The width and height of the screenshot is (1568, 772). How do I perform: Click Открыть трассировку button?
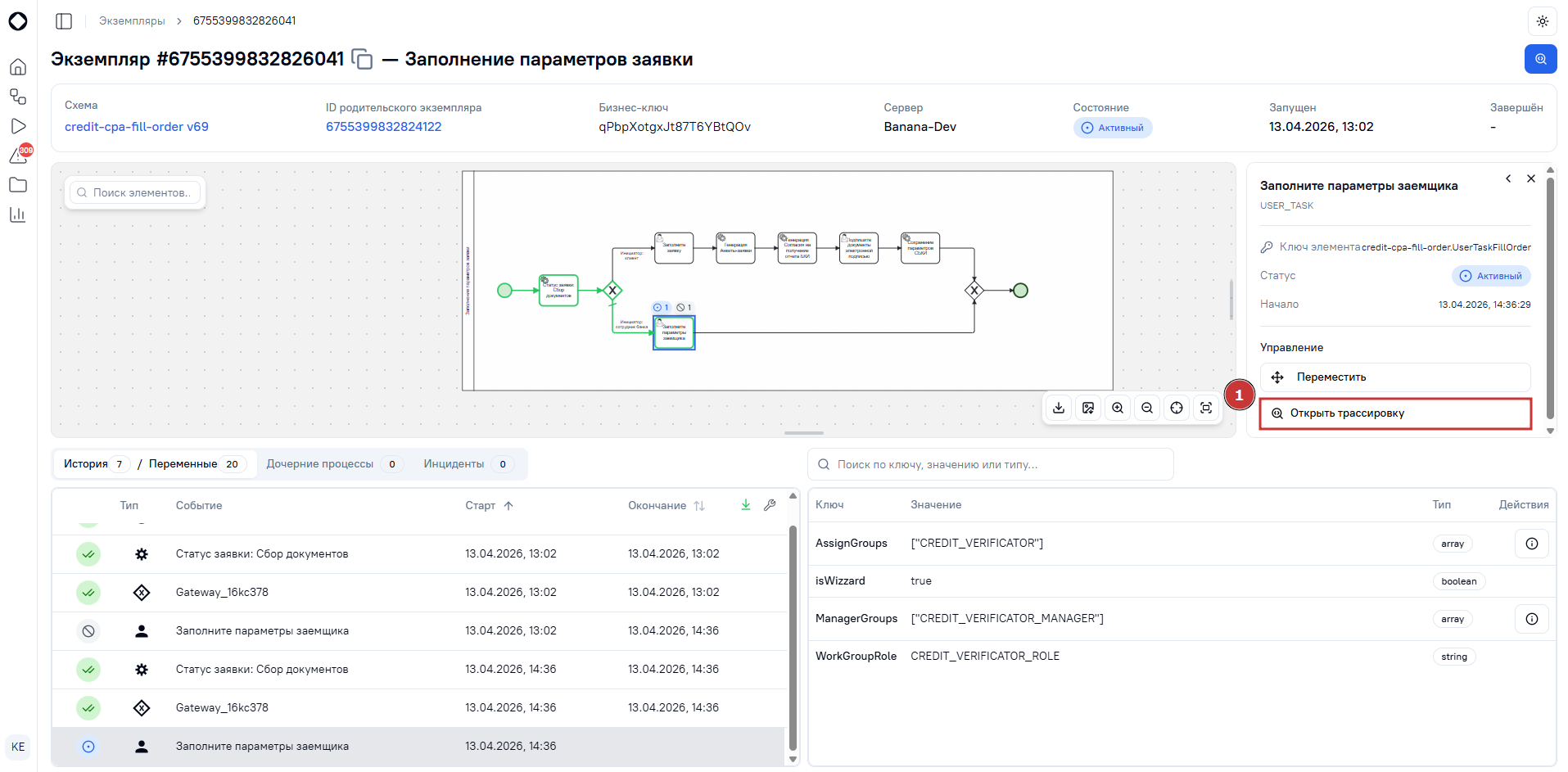click(x=1395, y=413)
